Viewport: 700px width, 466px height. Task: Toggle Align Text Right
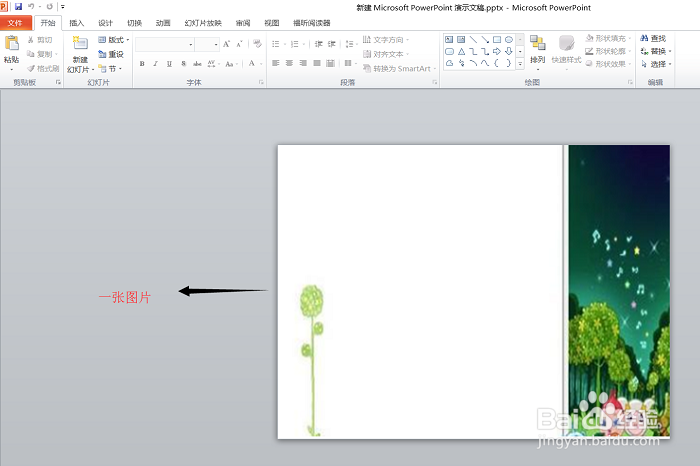(303, 63)
